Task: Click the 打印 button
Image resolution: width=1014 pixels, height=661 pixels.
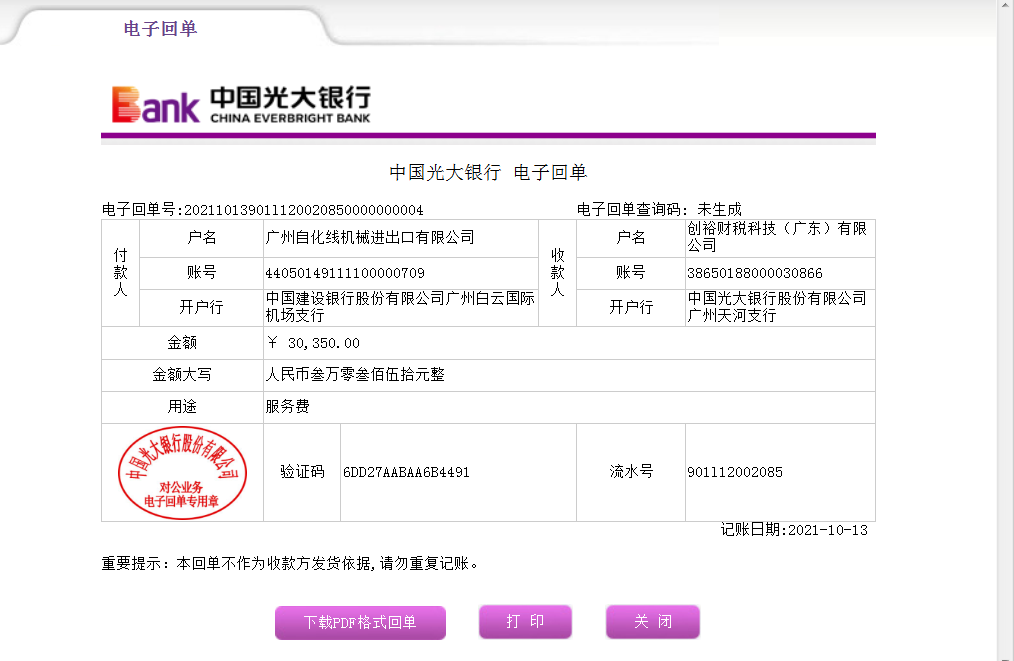Action: [x=525, y=622]
